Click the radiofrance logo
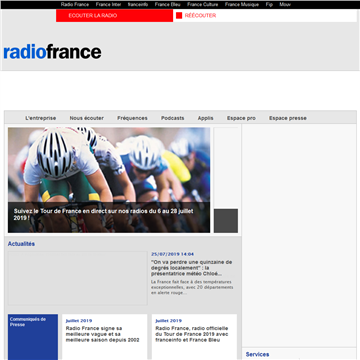 52,52
